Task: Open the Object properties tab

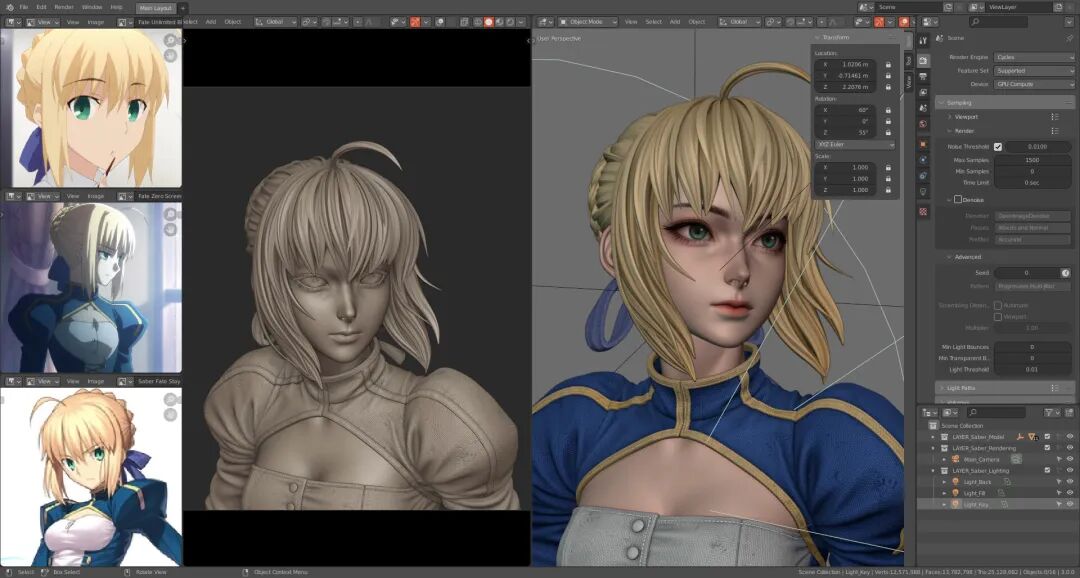Action: point(924,144)
